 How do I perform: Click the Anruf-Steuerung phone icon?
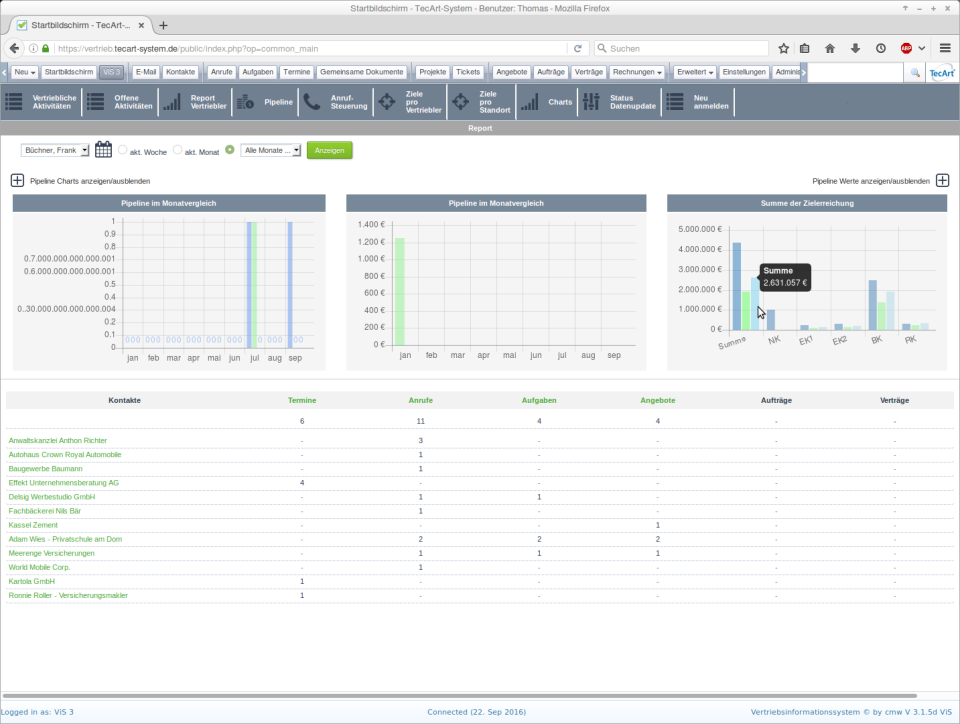(312, 102)
